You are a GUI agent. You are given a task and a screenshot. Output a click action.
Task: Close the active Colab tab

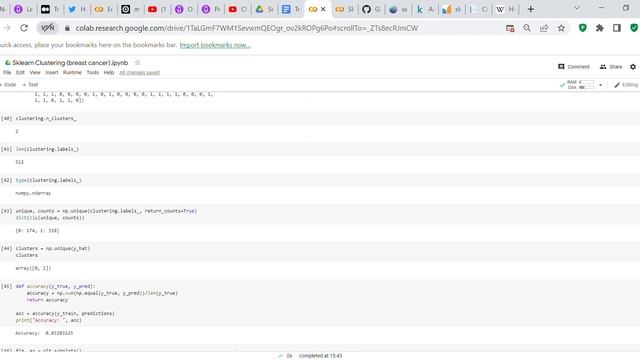323,9
